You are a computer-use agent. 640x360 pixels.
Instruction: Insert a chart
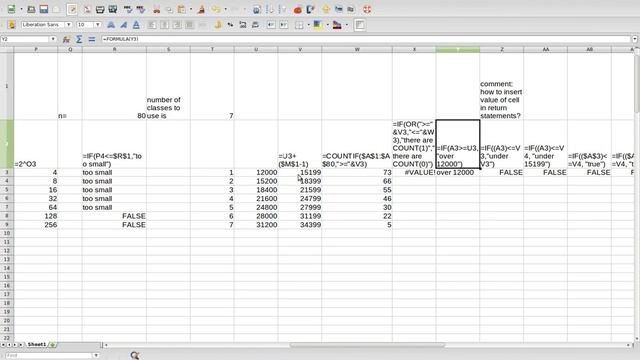tap(298, 9)
